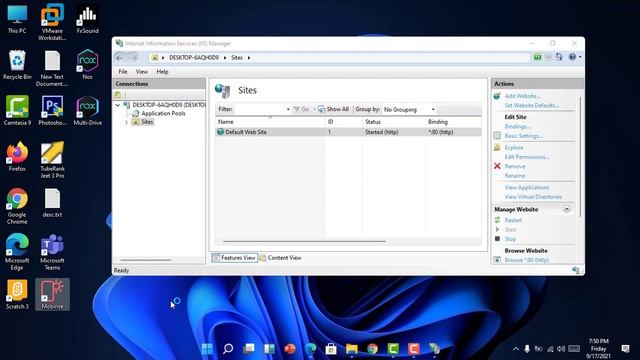Click the IIS Manager forward navigation arrow

click(x=134, y=58)
